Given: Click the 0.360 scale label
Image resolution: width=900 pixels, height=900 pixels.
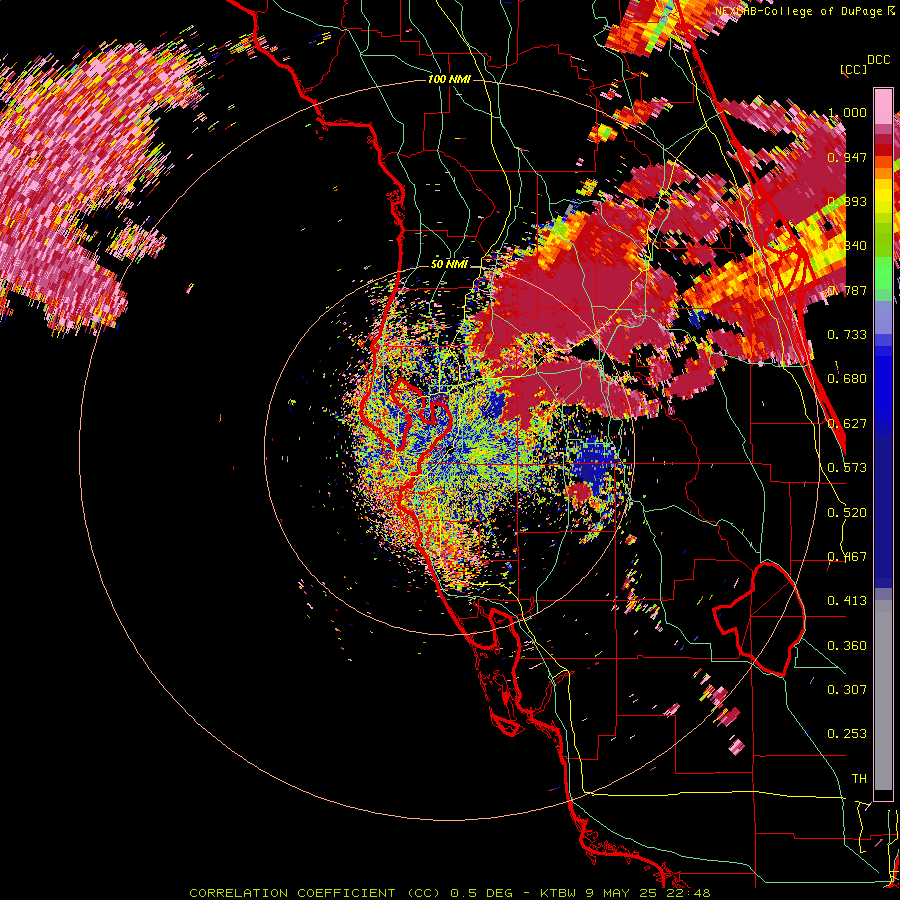Looking at the screenshot, I should (847, 646).
